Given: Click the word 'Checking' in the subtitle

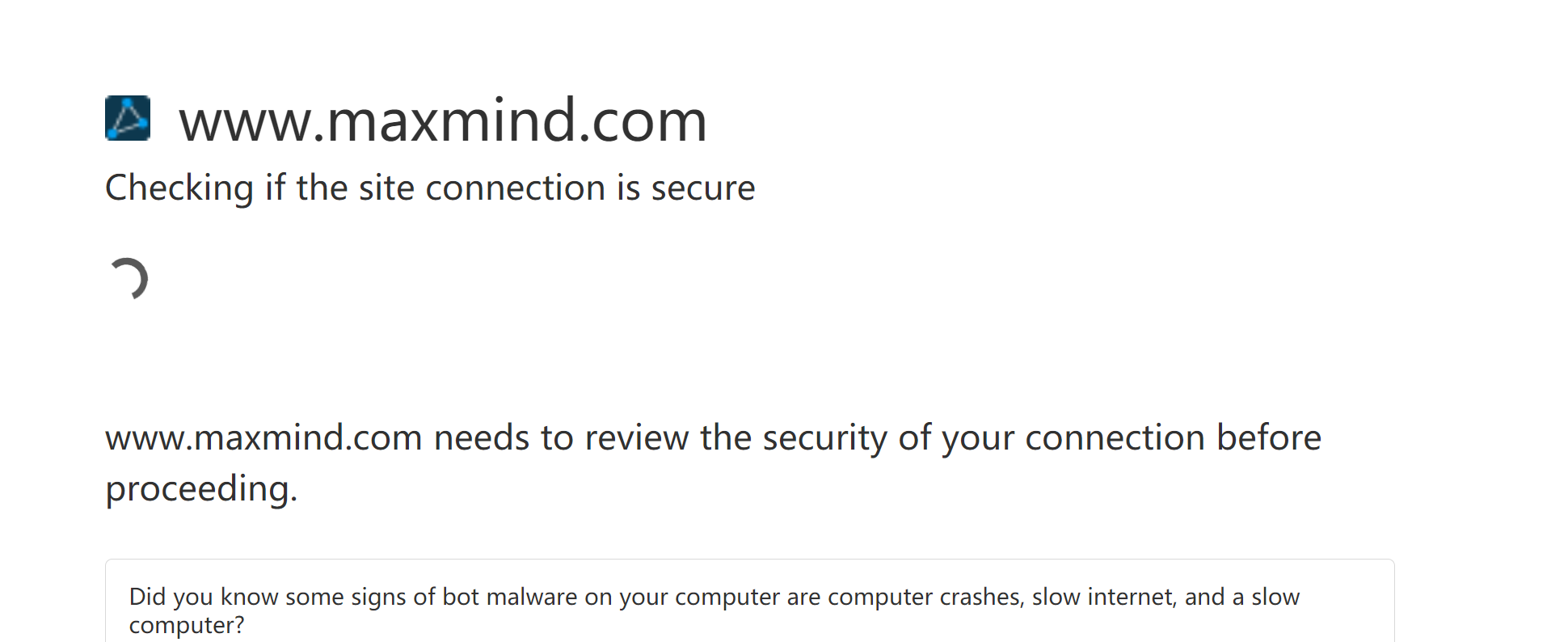Looking at the screenshot, I should pos(179,188).
